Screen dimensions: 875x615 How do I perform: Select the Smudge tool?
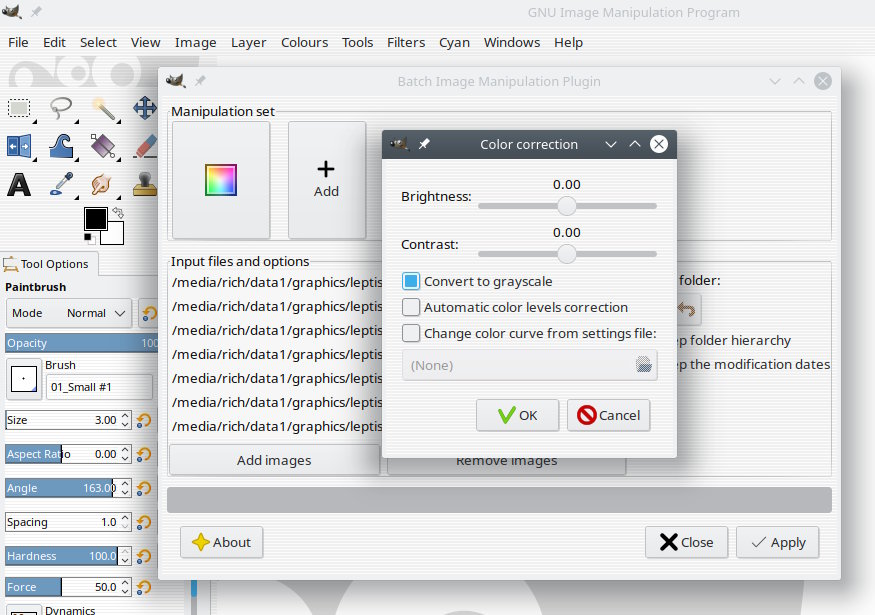[x=102, y=185]
